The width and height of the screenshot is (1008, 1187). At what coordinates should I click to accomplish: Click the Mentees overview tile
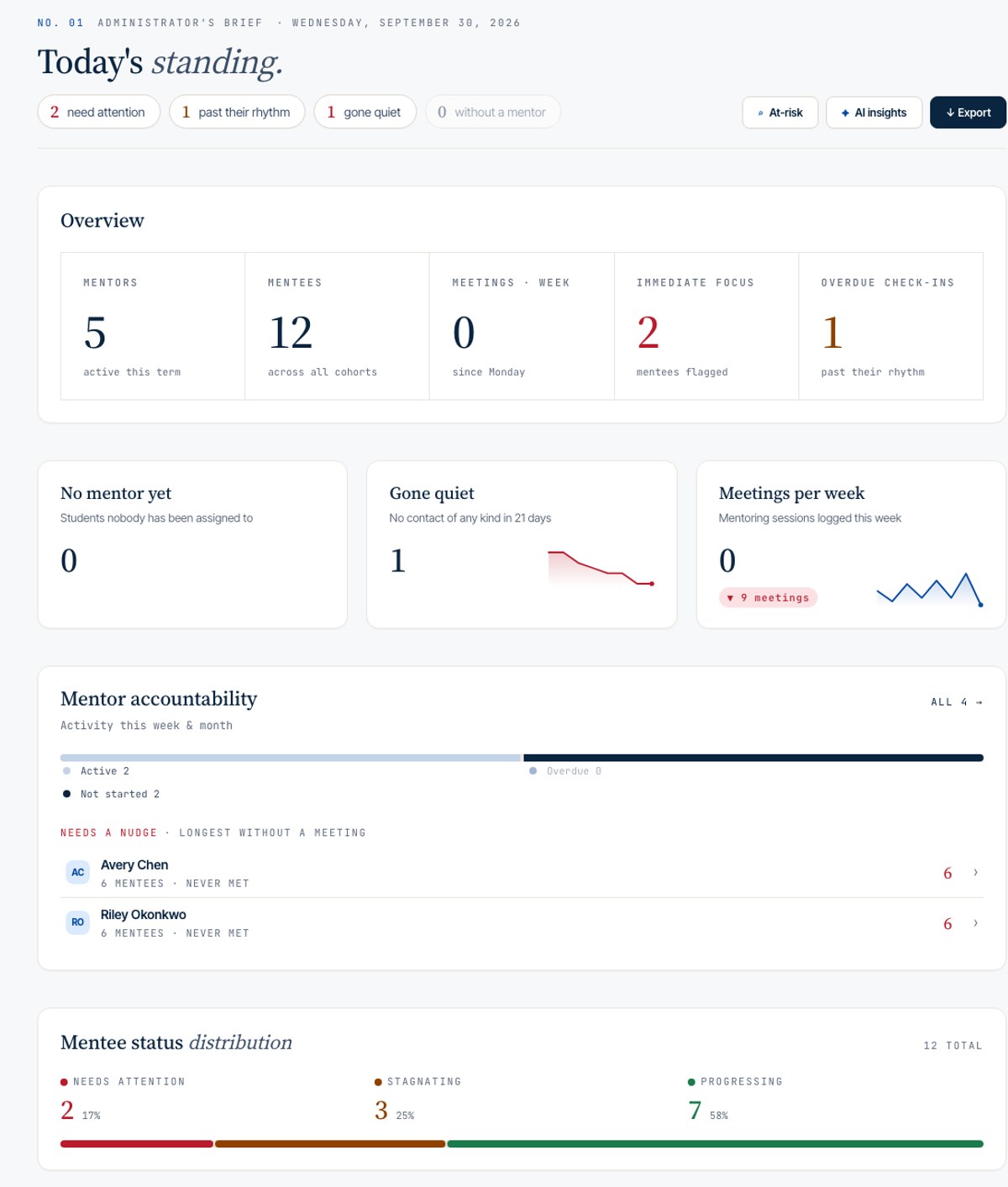pos(337,326)
